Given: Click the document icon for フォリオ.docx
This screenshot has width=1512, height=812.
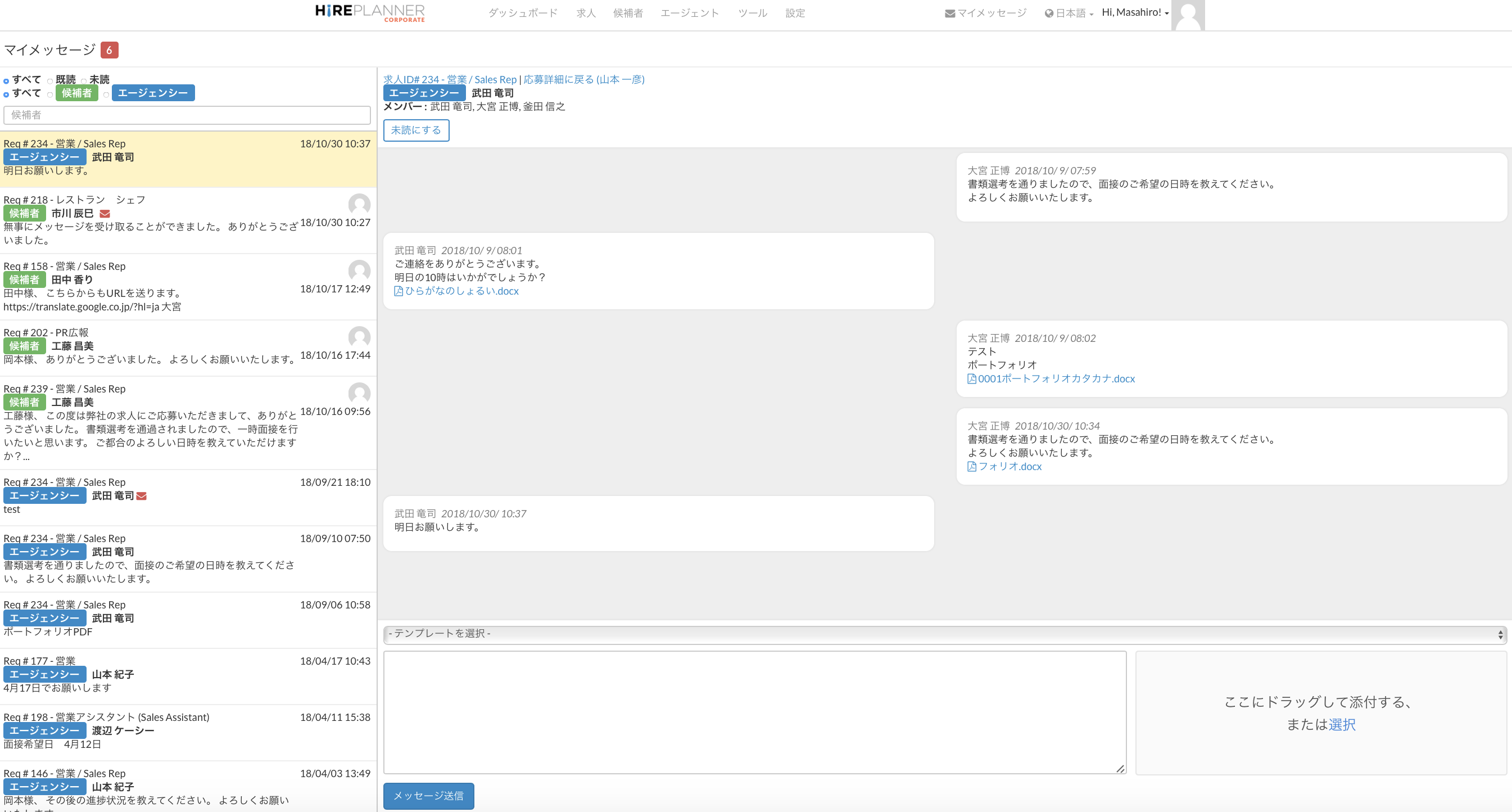Looking at the screenshot, I should pyautogui.click(x=971, y=467).
